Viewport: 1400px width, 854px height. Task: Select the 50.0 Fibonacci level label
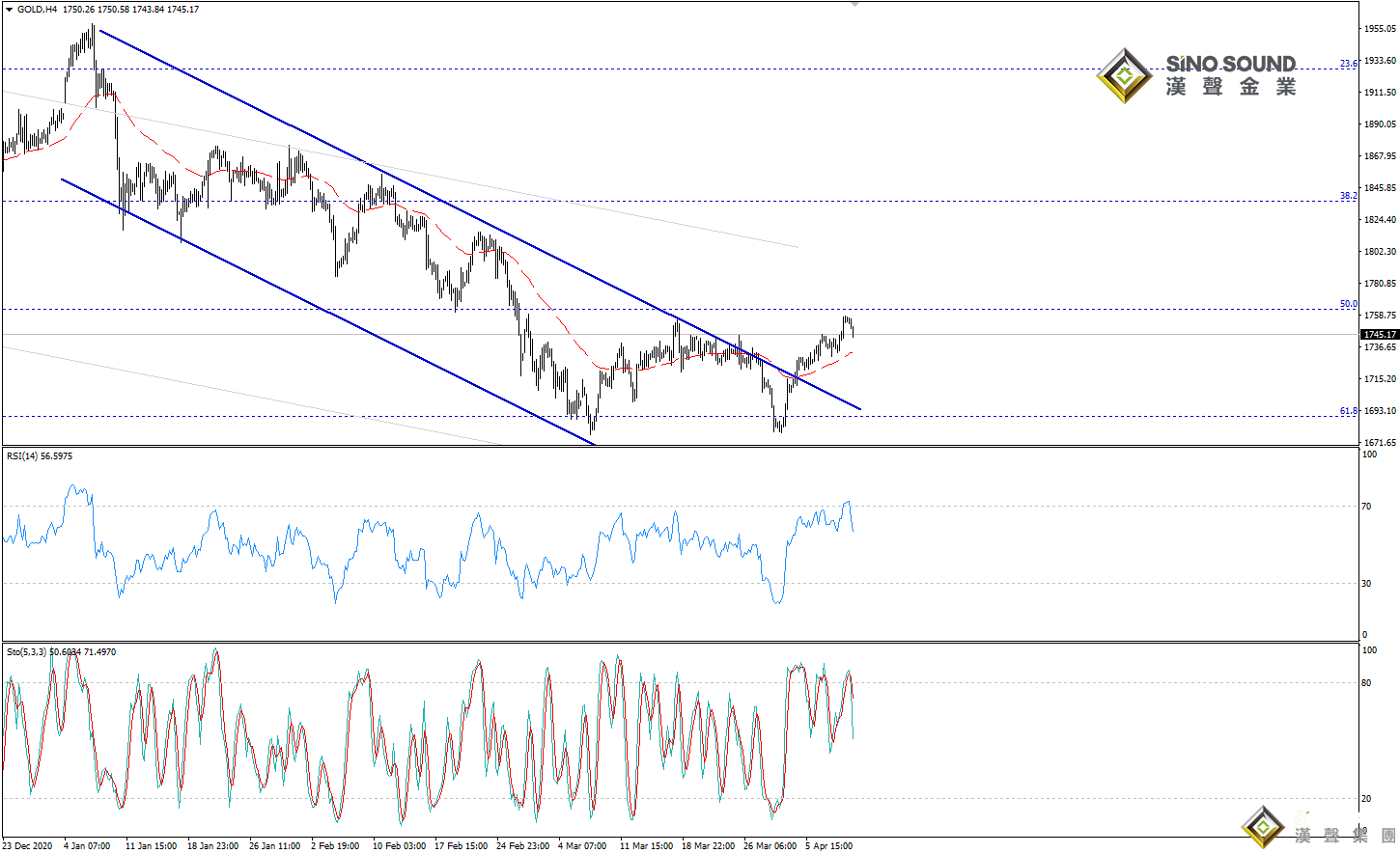click(x=1348, y=304)
